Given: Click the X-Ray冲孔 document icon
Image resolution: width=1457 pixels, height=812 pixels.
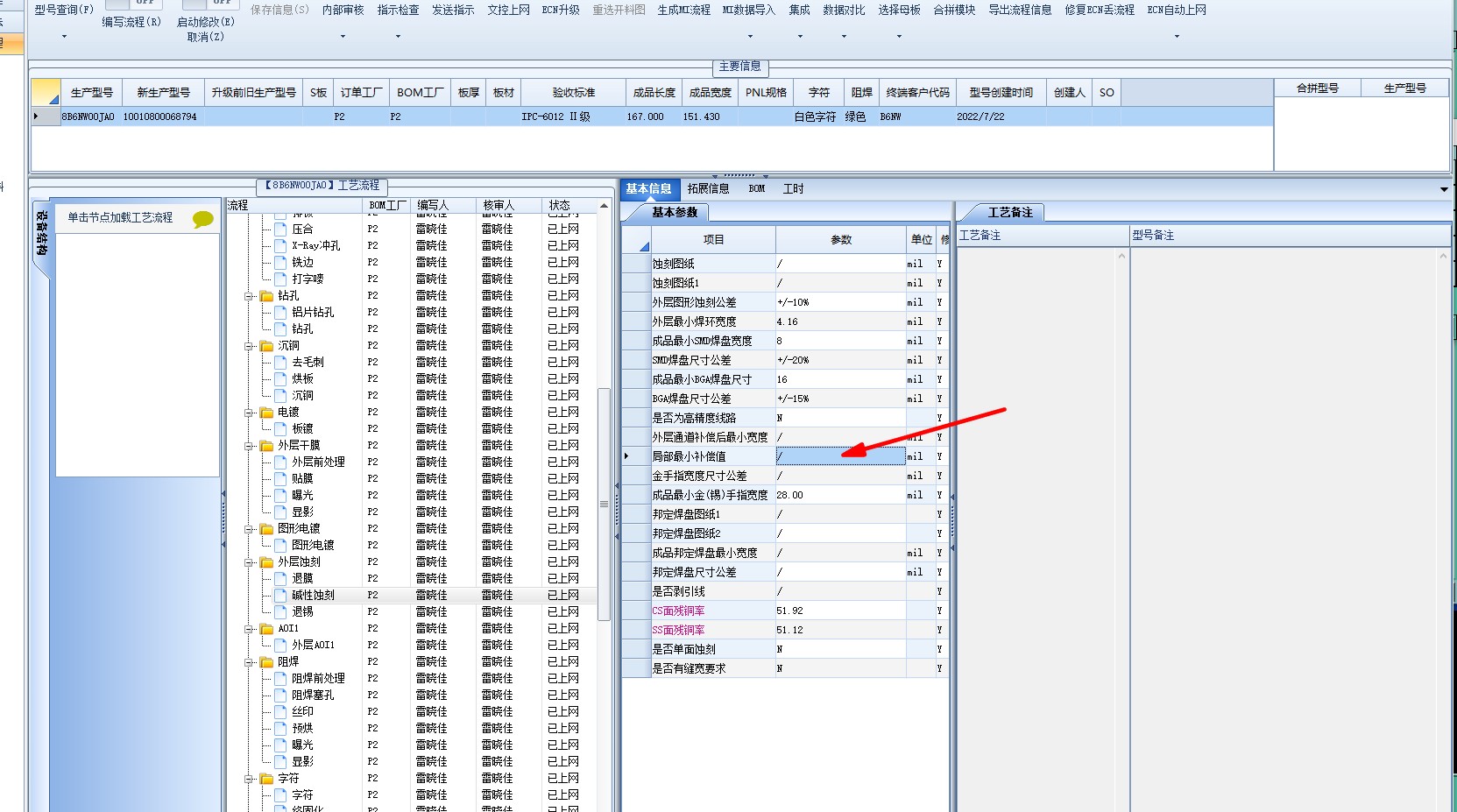Looking at the screenshot, I should pyautogui.click(x=280, y=246).
